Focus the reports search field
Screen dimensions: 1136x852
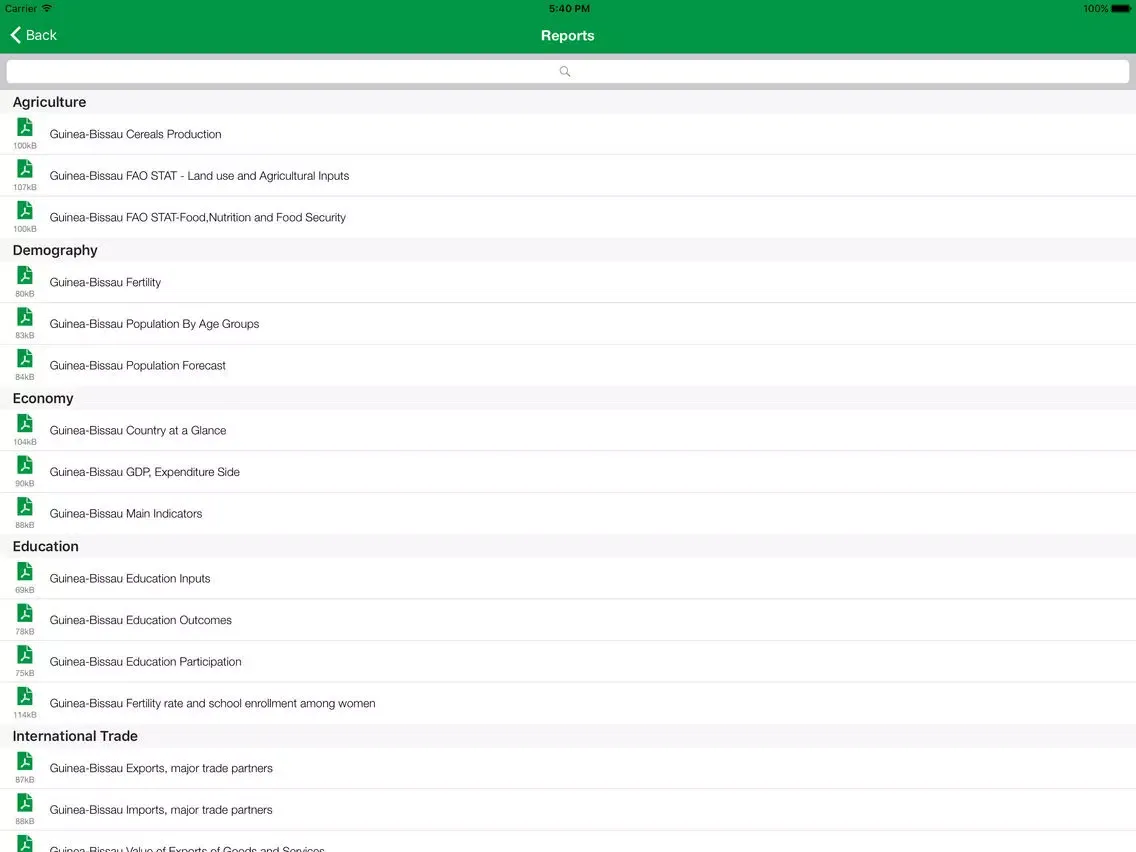tap(567, 71)
